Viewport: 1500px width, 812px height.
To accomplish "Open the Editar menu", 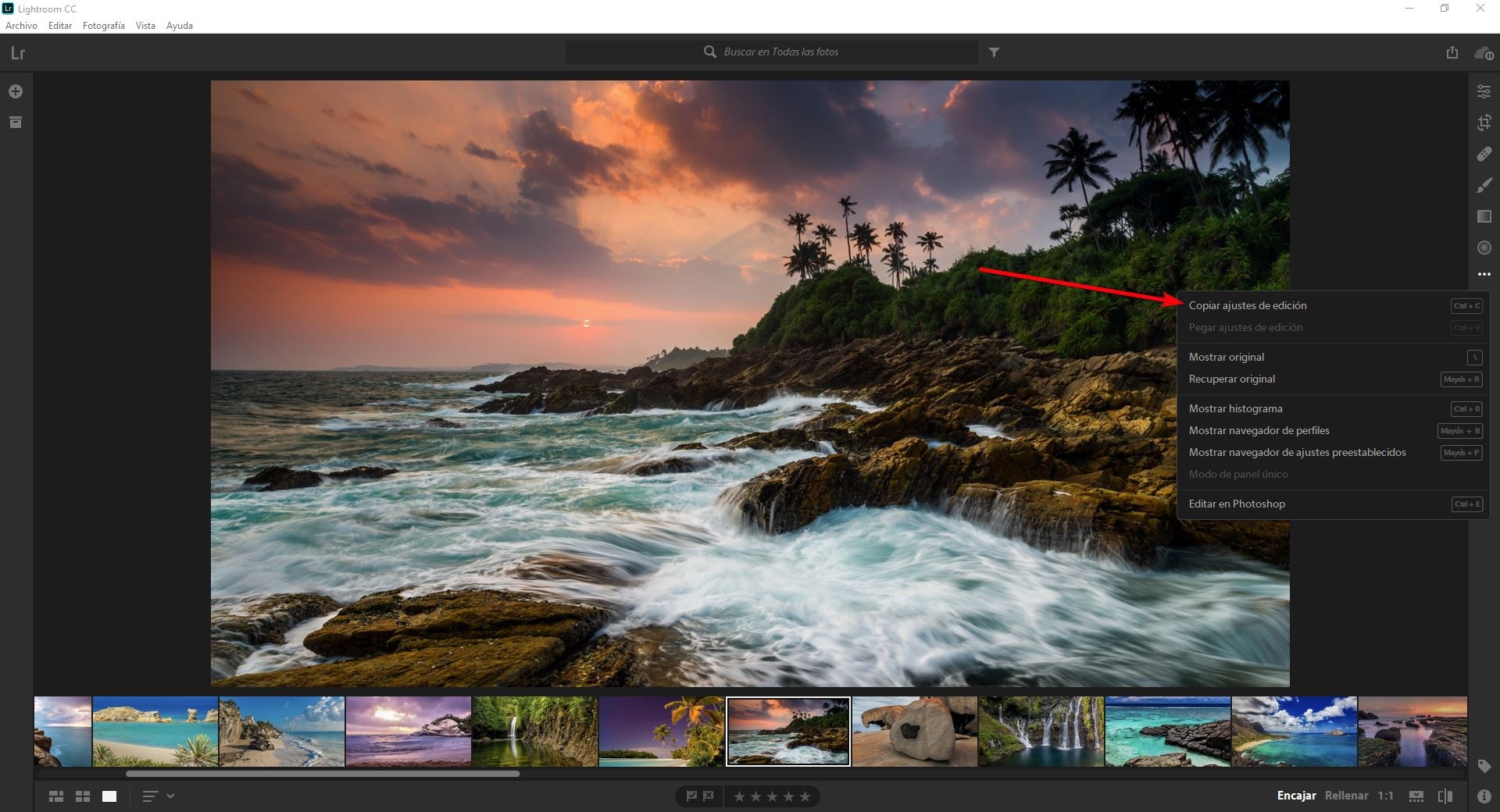I will pos(60,26).
